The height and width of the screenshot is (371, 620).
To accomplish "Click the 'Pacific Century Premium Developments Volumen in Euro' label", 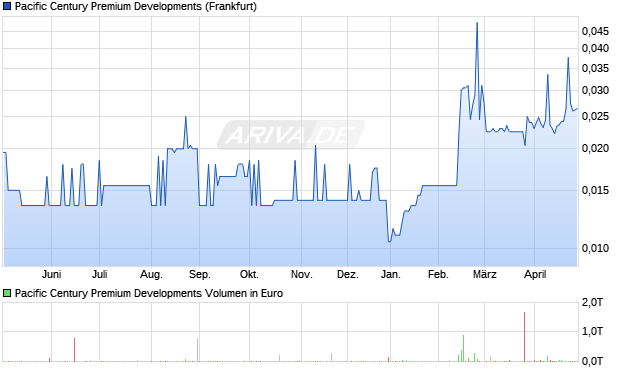I will 149,293.
